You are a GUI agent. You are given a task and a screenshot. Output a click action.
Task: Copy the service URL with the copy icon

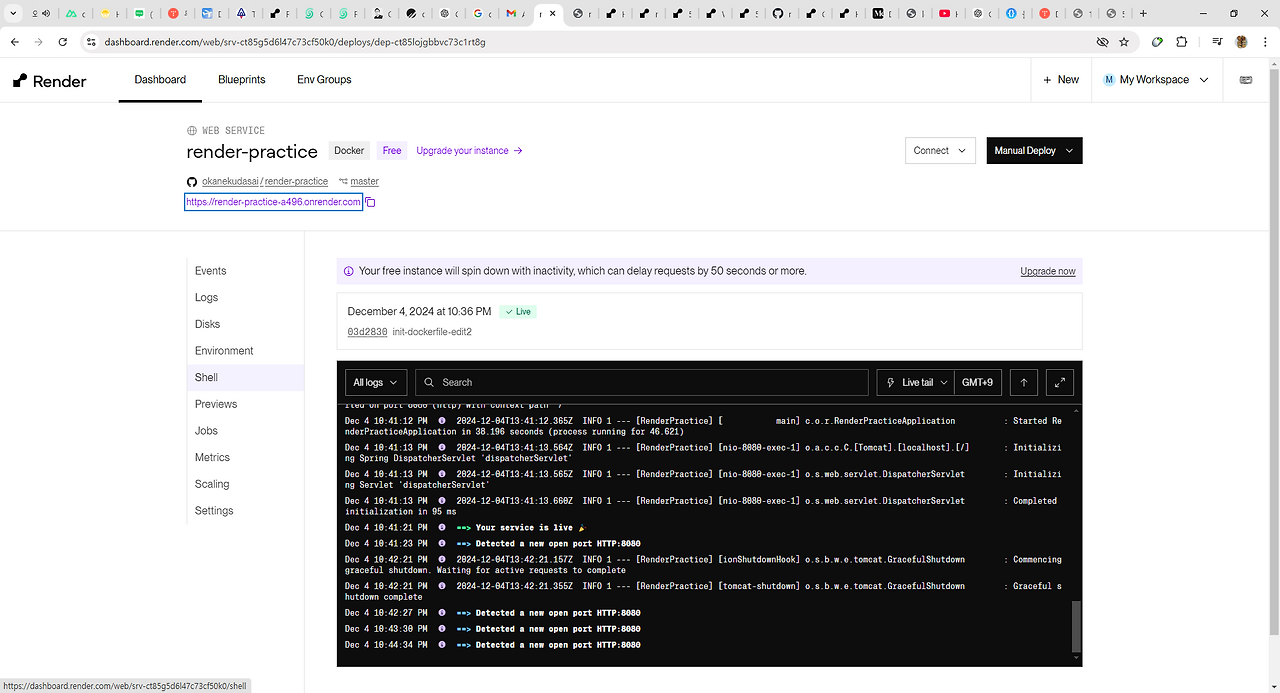[x=370, y=201]
